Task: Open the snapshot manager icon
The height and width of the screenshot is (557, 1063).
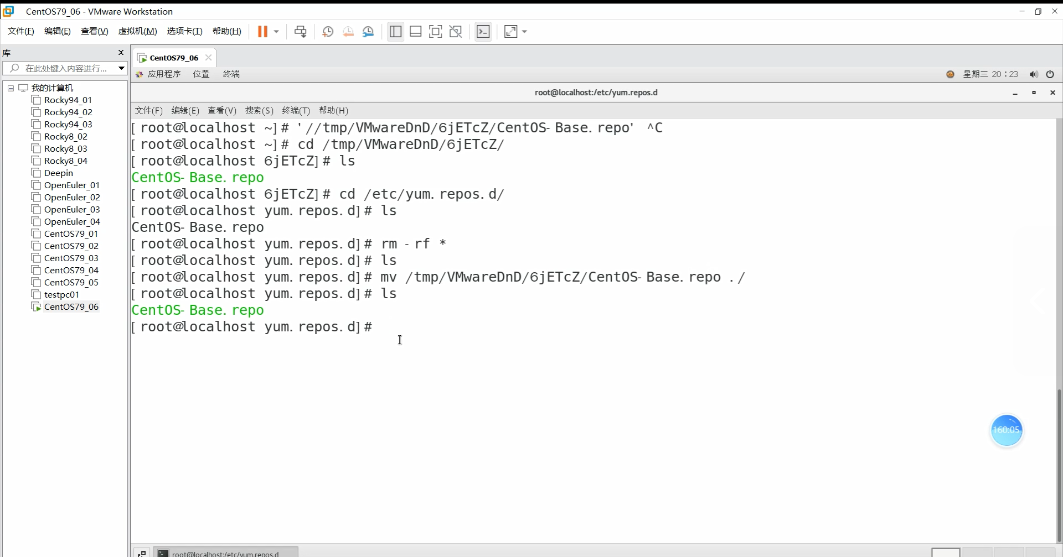Action: tap(368, 31)
